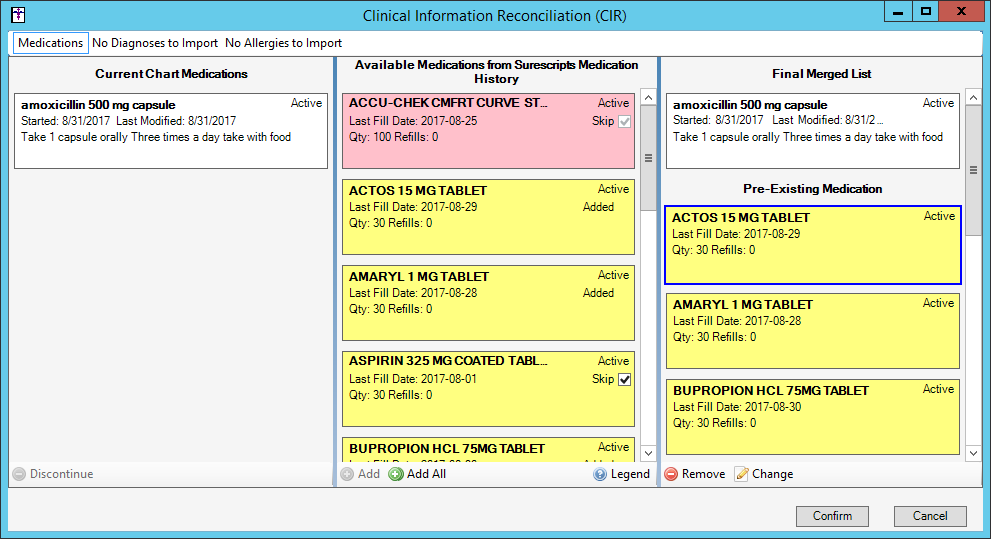Click the CIR application icon in title bar
This screenshot has width=991, height=539.
[18, 14]
